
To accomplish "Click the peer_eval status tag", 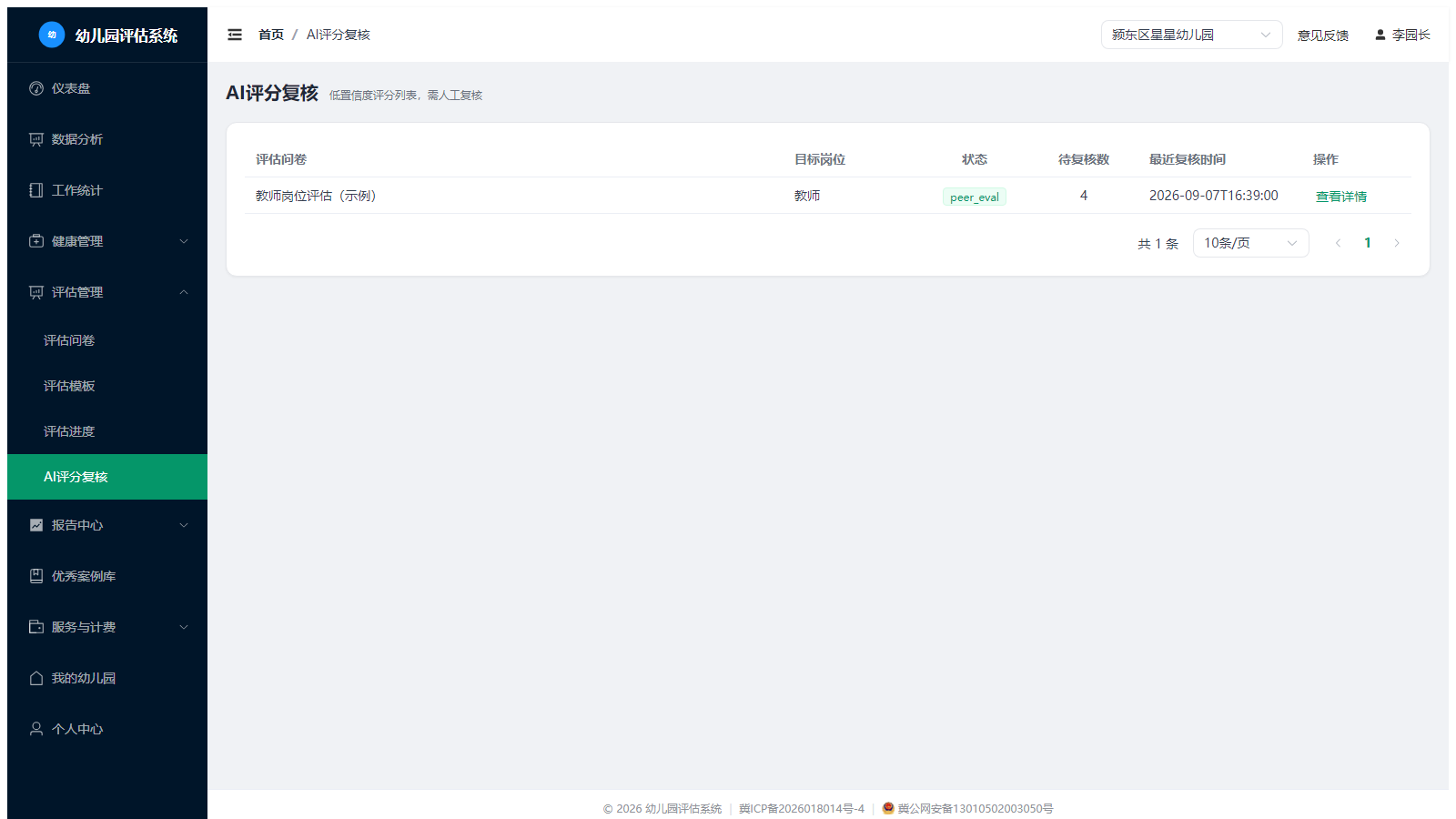I will [974, 197].
